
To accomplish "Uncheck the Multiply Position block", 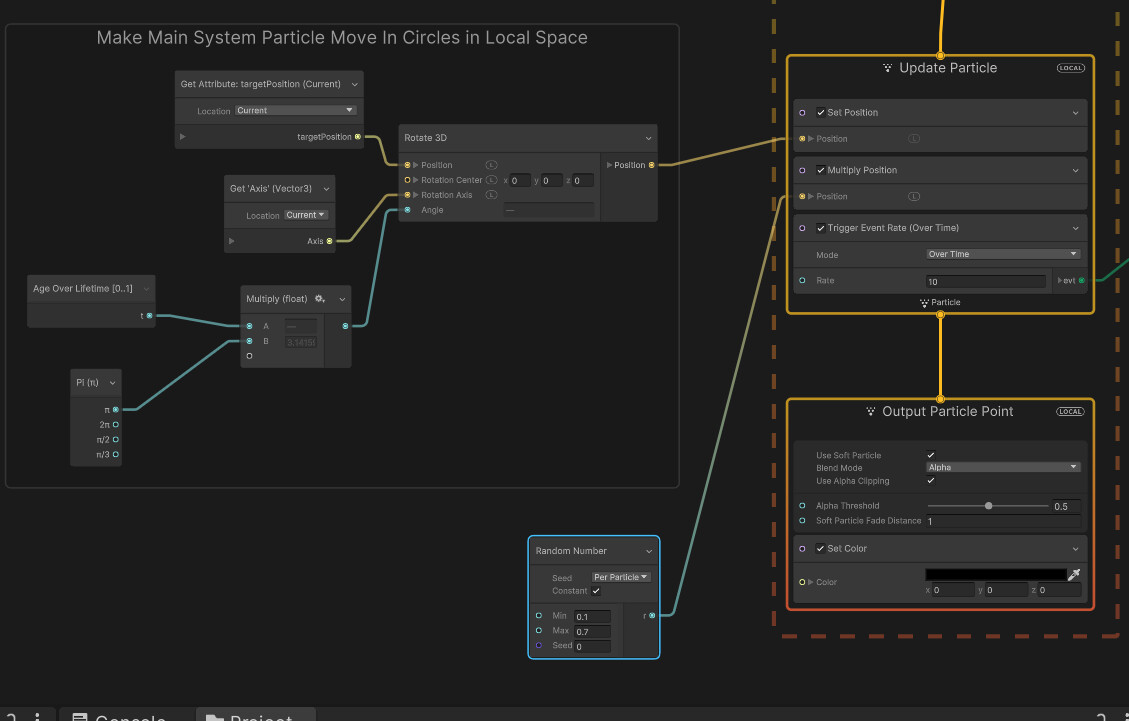I will coord(820,172).
